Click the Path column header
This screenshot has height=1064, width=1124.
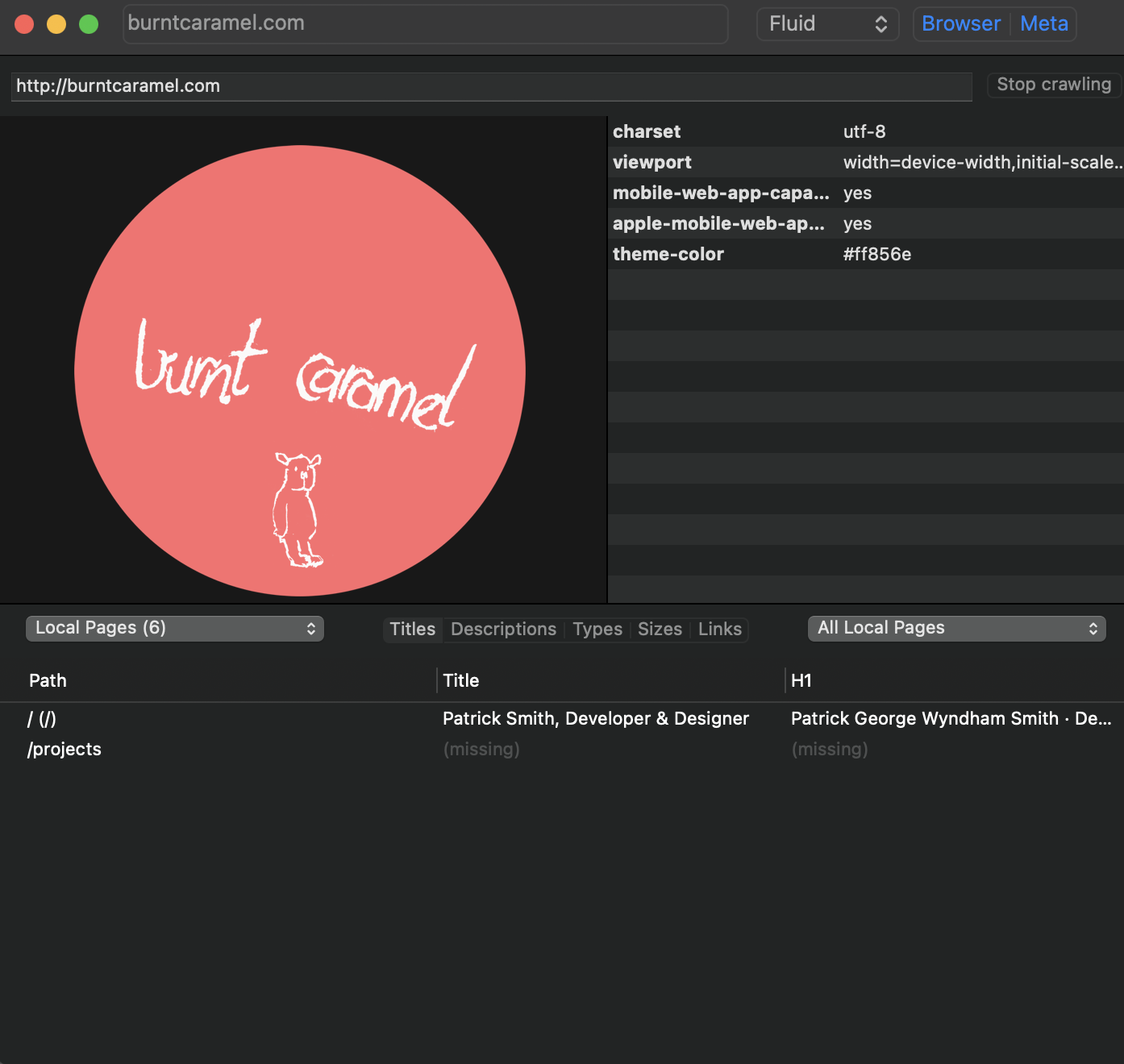pos(48,680)
